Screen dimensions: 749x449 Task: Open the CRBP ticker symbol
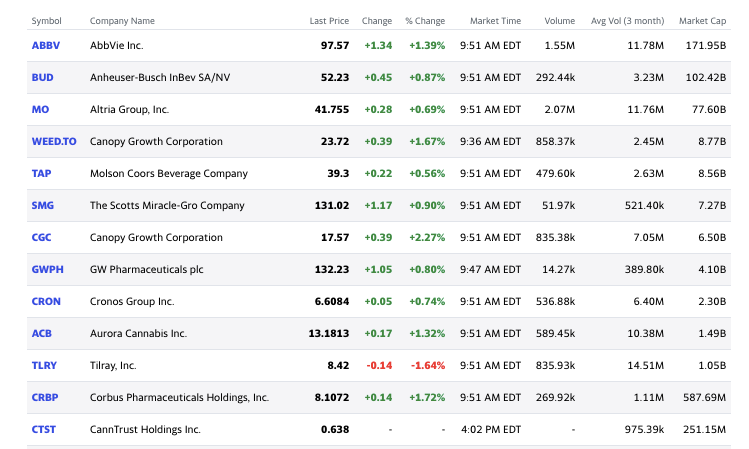tap(45, 397)
